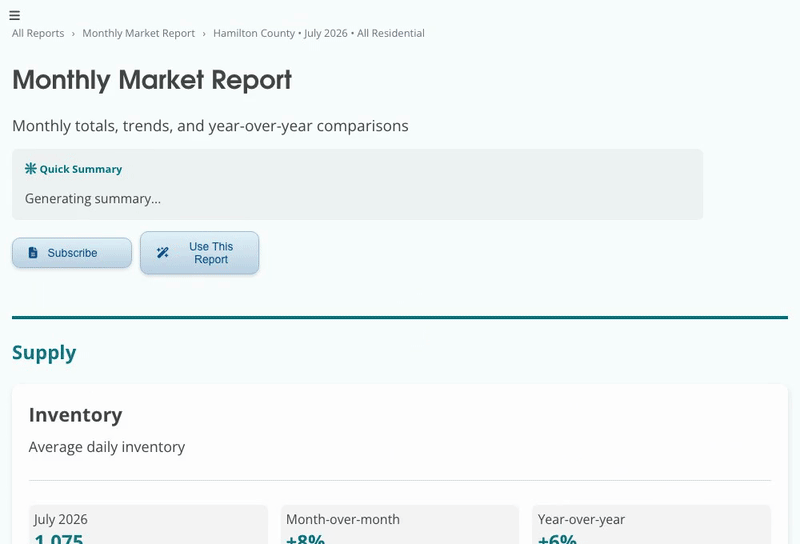
Task: Click the Generating summary… text
Action: click(93, 199)
